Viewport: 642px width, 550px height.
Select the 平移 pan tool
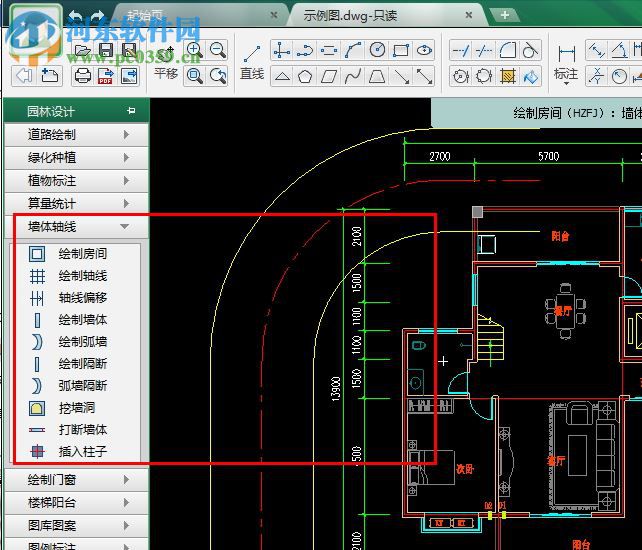166,63
